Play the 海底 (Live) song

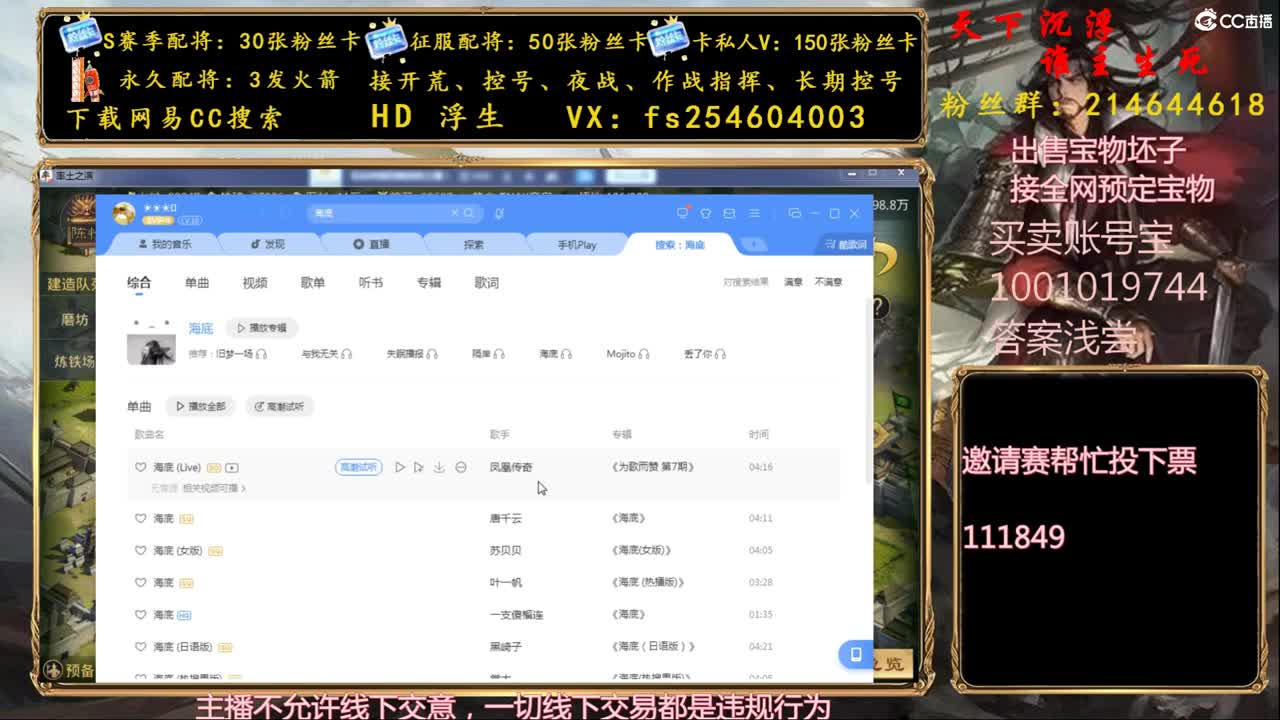coord(399,467)
